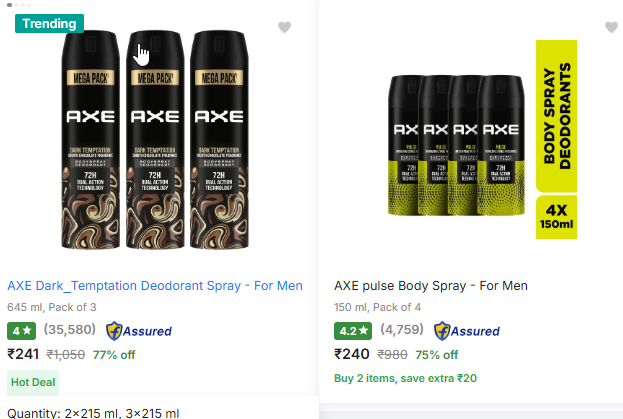Open AXE pulse Body Spray product link

(431, 286)
